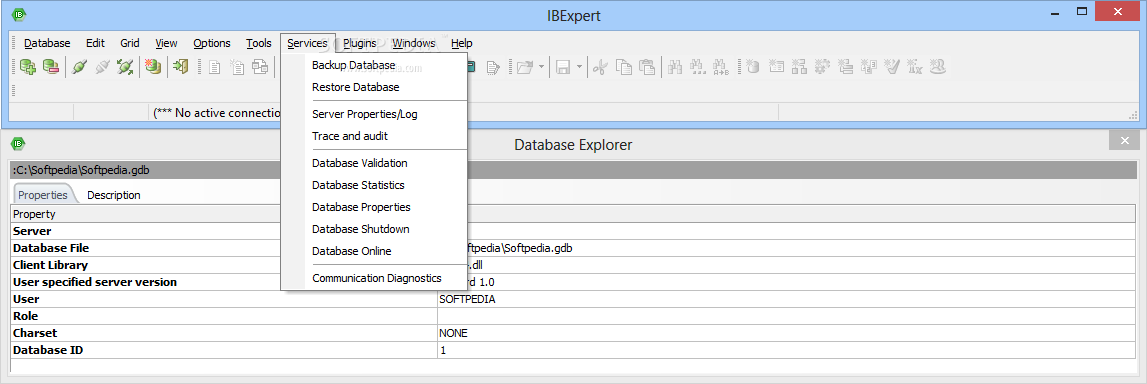Open the Database menu
1147x384 pixels.
(47, 43)
